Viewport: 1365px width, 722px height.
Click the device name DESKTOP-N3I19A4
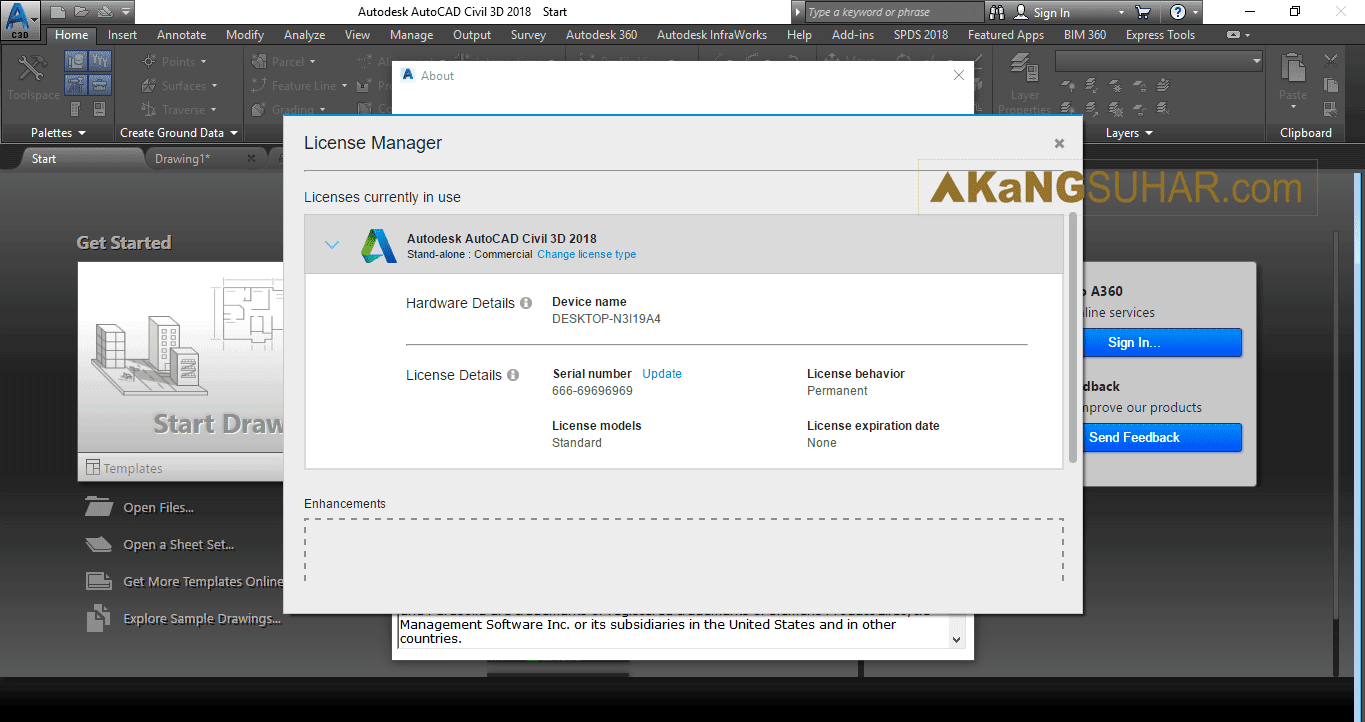(606, 319)
